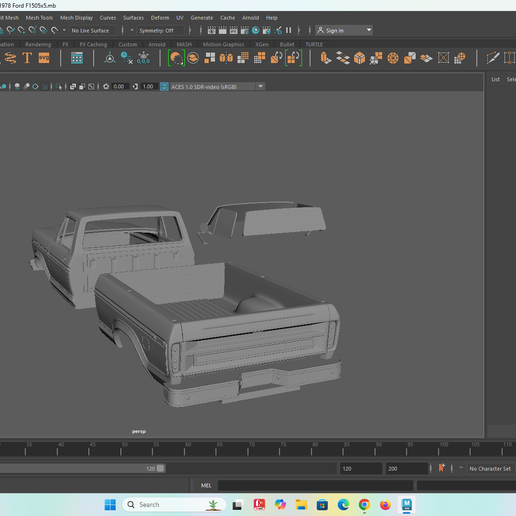Toggle the viewport exposure icon

click(x=106, y=87)
